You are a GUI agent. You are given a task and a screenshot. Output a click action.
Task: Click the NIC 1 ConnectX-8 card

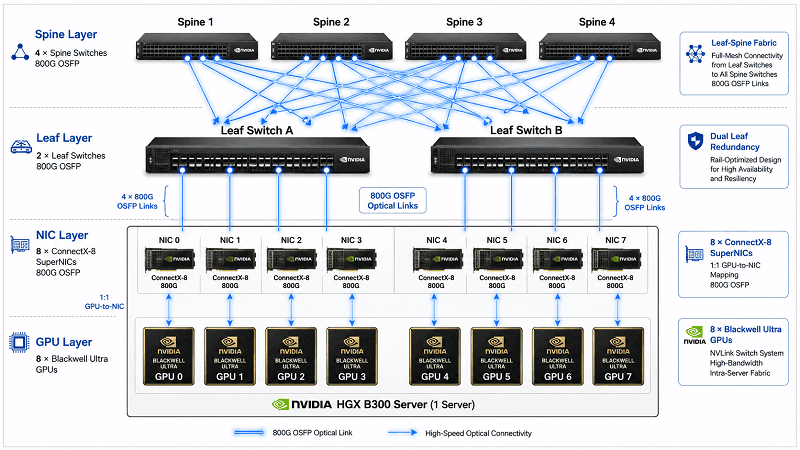[231, 260]
